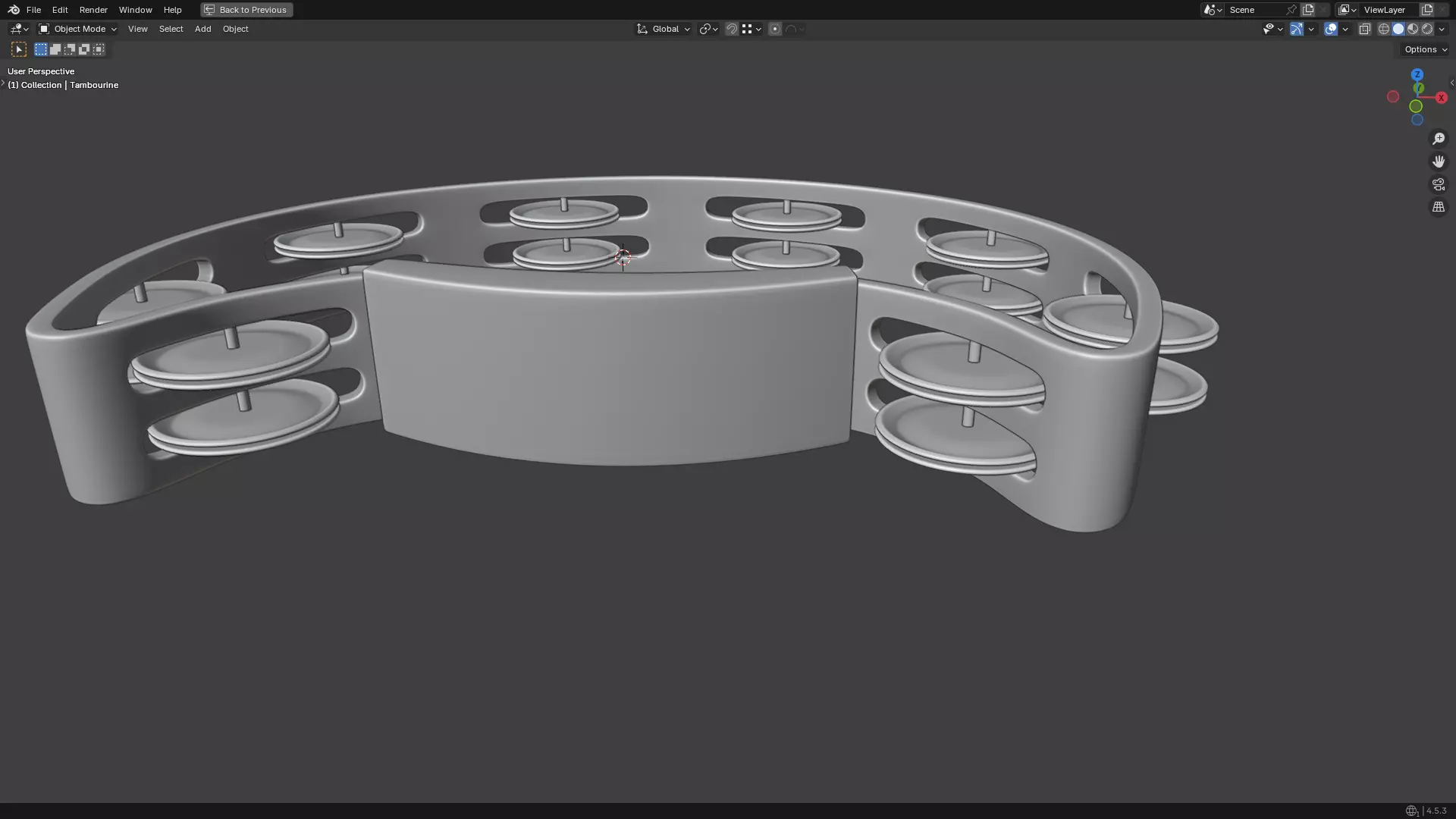The height and width of the screenshot is (819, 1456).
Task: Open the Render menu
Action: [x=93, y=10]
